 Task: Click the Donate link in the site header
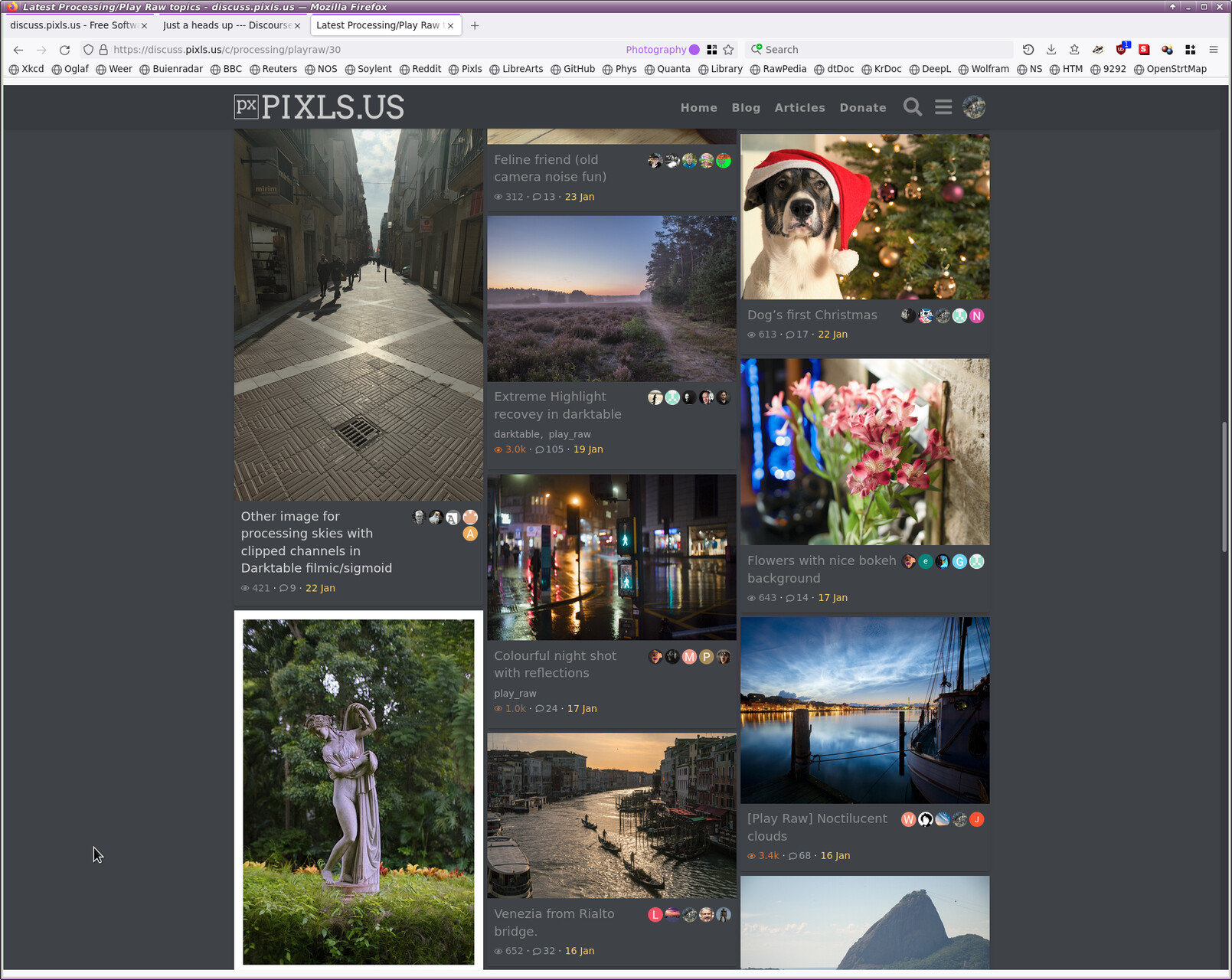(862, 108)
